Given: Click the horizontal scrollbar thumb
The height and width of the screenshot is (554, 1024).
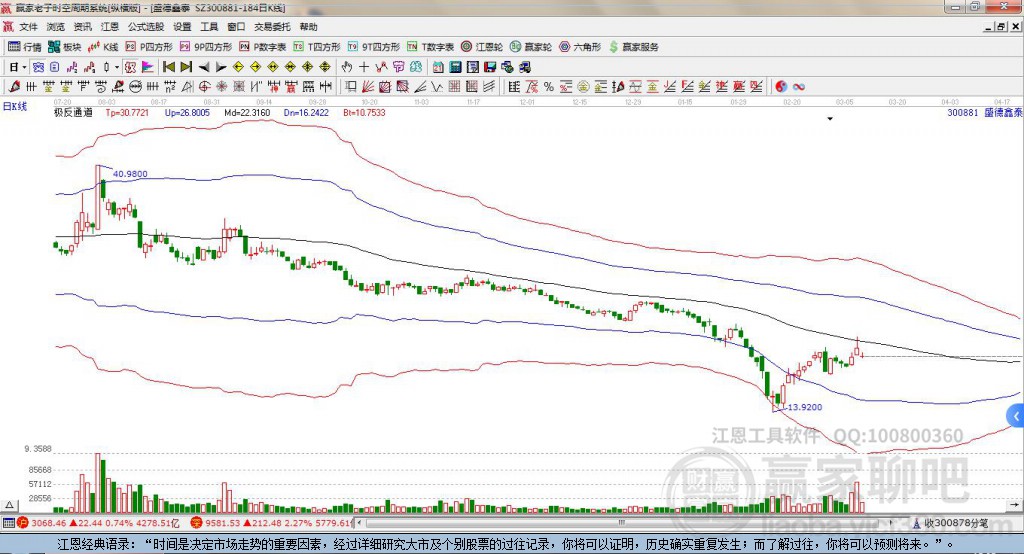Looking at the screenshot, I should pos(622,523).
